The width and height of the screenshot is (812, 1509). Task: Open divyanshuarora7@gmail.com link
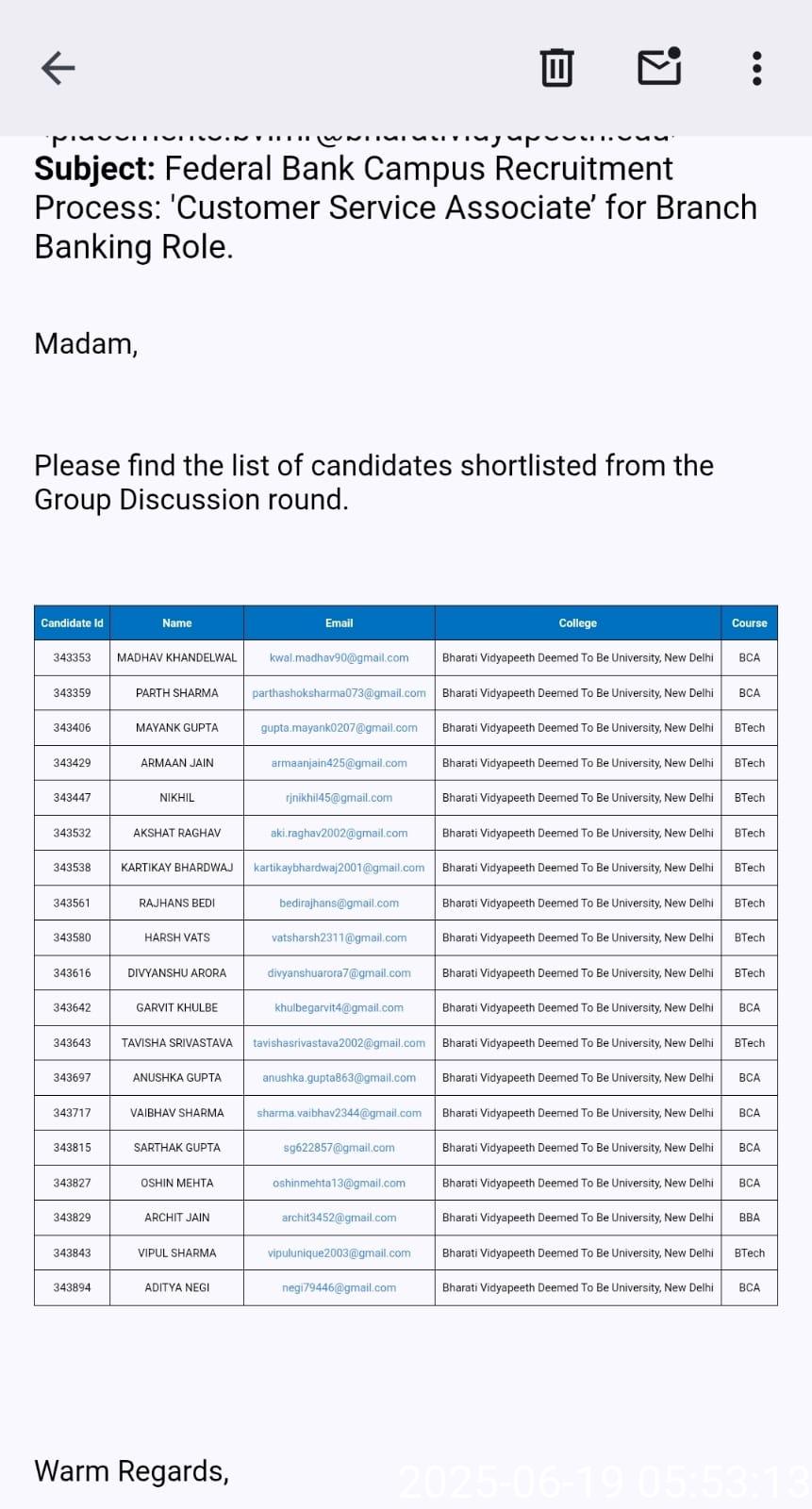[339, 973]
